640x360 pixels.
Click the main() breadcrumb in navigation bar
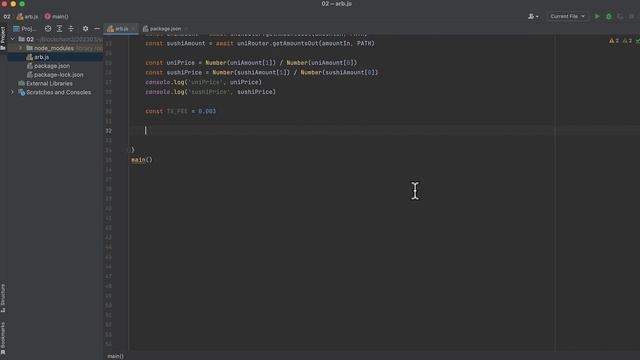[56, 17]
